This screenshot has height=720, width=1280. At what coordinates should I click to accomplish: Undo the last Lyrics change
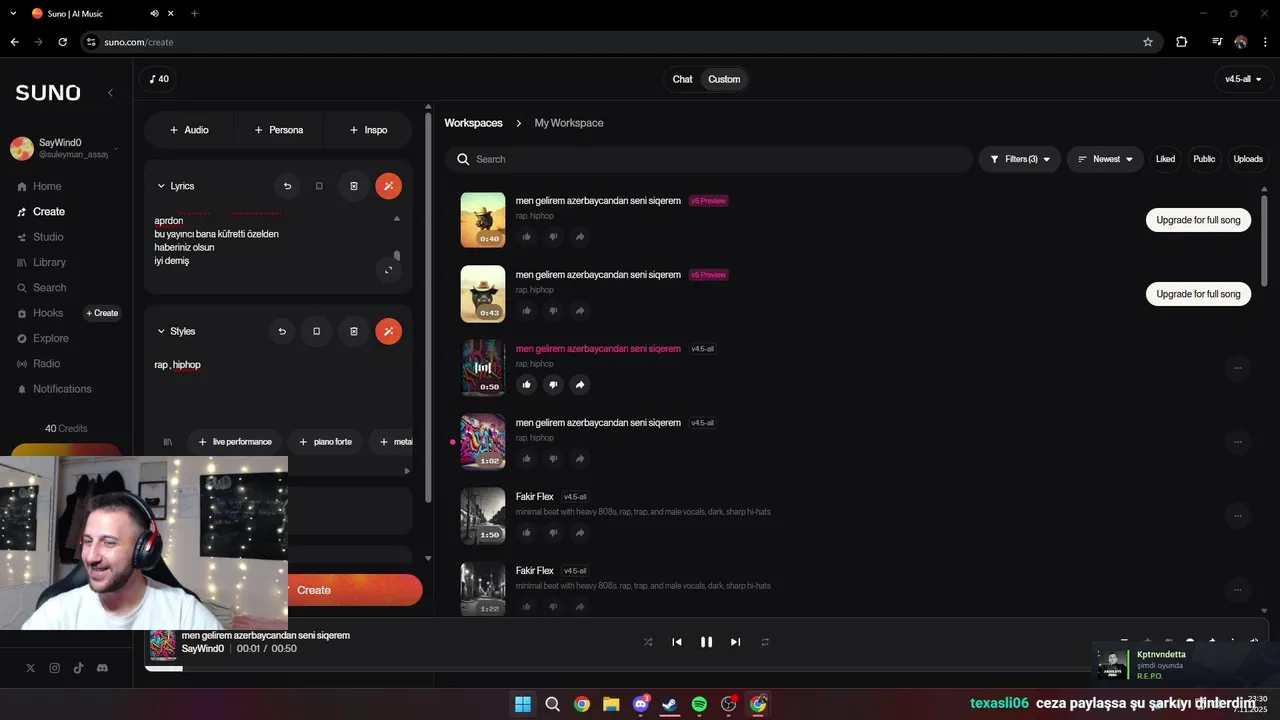(x=287, y=186)
